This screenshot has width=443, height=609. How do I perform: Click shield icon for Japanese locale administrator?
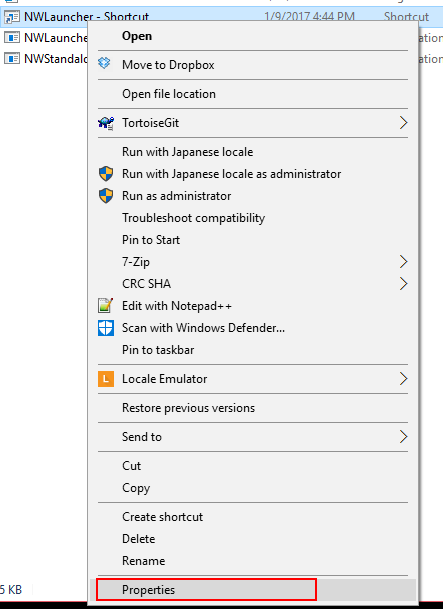pyautogui.click(x=106, y=174)
